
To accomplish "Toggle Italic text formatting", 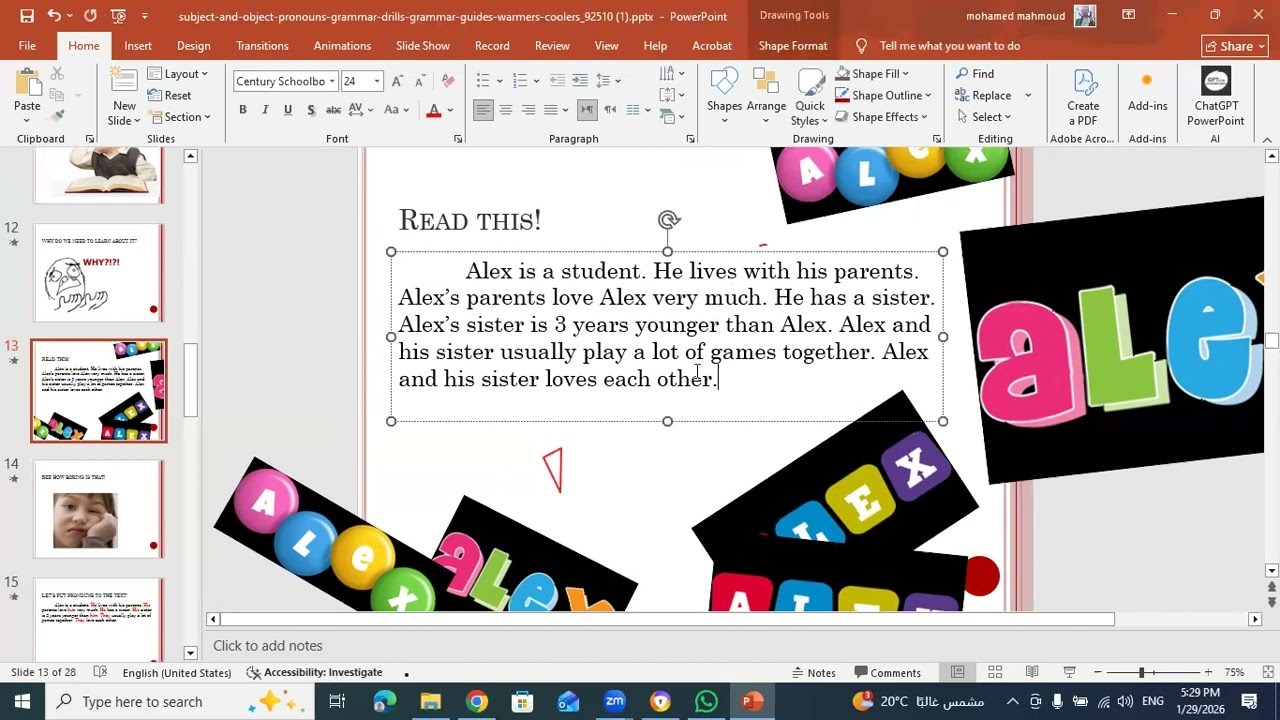I will [265, 110].
